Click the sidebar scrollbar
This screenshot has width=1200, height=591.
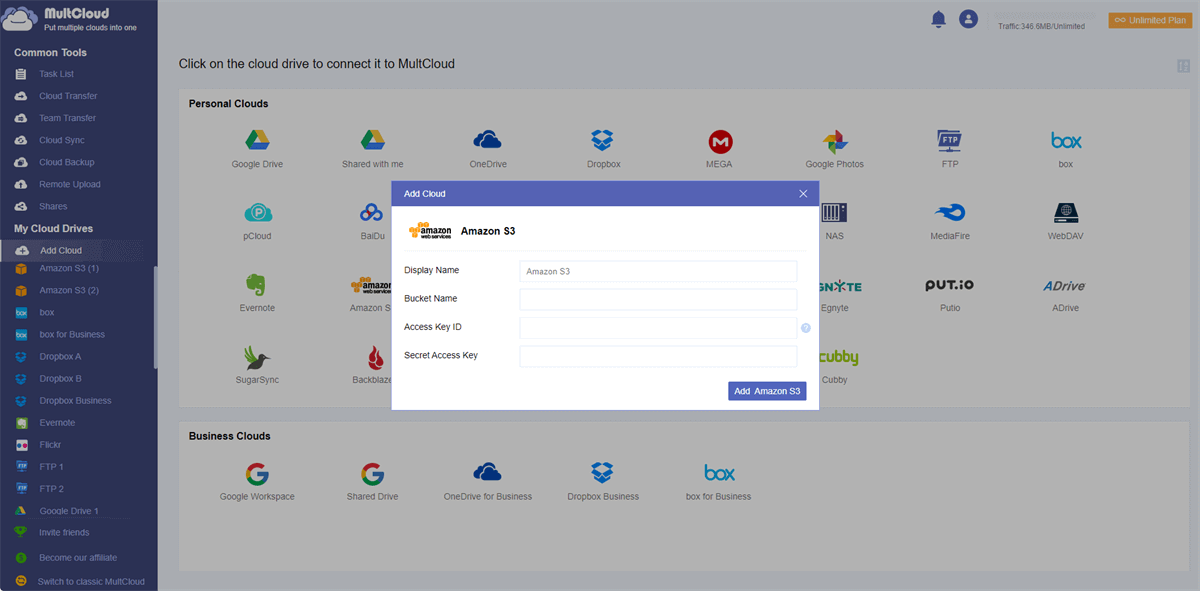[x=155, y=318]
